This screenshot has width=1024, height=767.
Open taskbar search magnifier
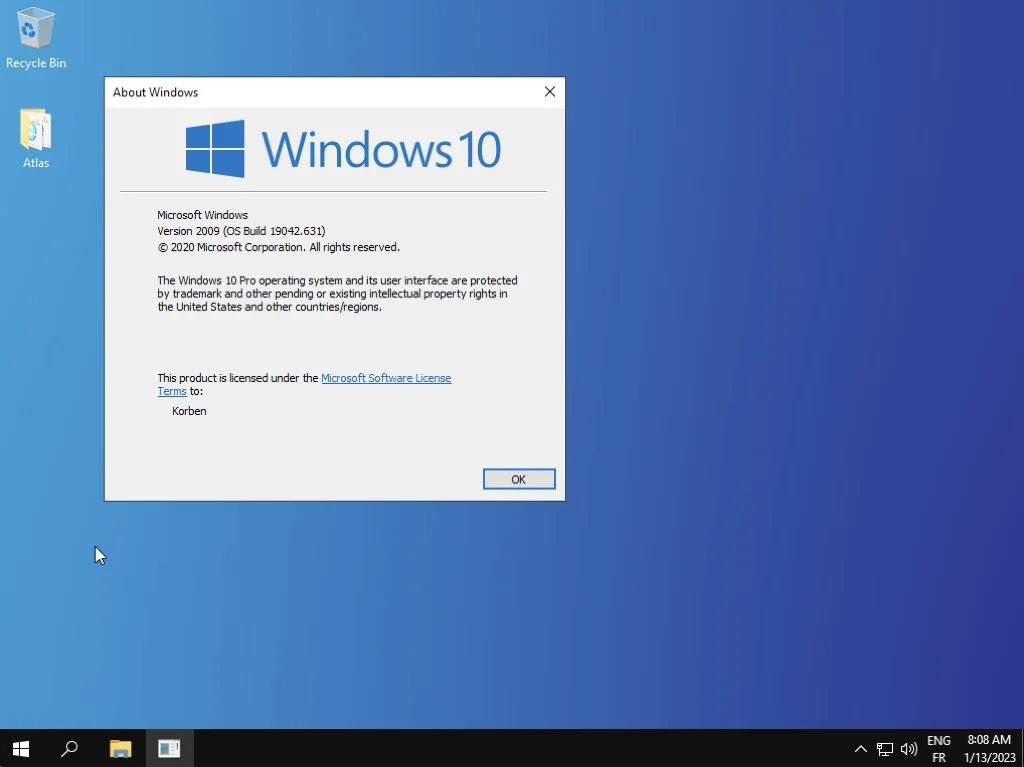click(x=69, y=749)
